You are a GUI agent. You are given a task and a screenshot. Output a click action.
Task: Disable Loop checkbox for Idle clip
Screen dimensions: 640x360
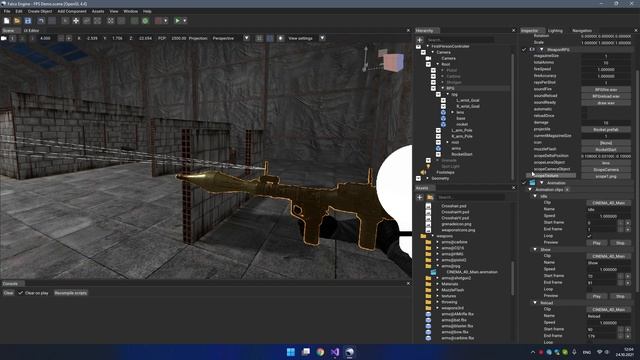589,236
